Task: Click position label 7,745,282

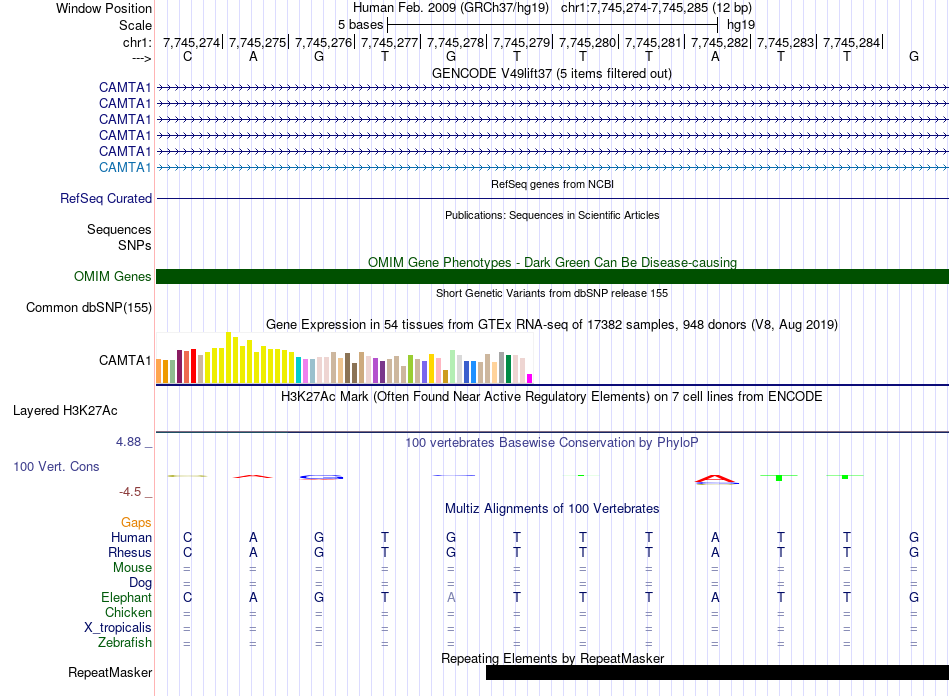Action: click(x=719, y=42)
